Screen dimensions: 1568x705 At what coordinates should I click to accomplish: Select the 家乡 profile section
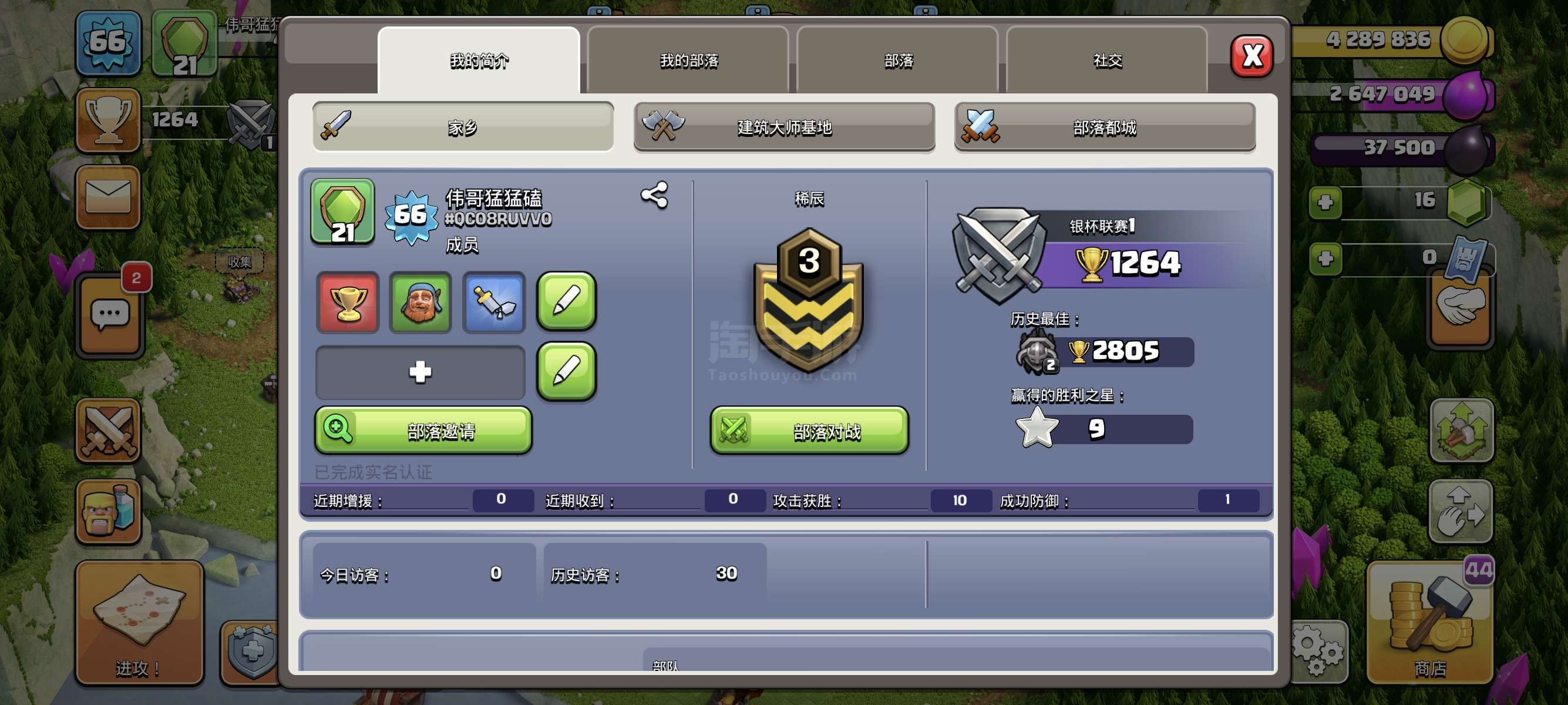point(463,127)
